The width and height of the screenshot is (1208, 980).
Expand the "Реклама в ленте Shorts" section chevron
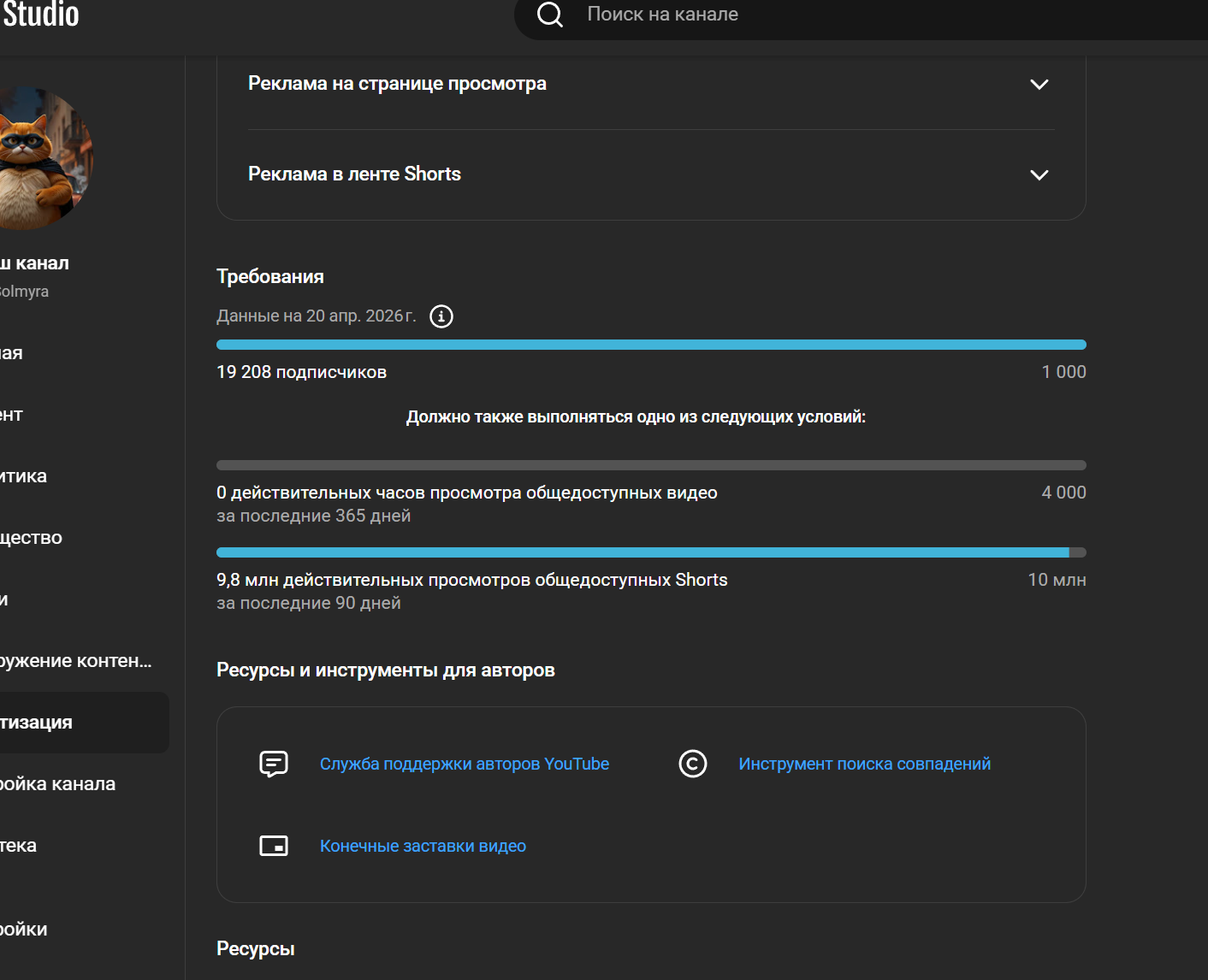click(1039, 174)
